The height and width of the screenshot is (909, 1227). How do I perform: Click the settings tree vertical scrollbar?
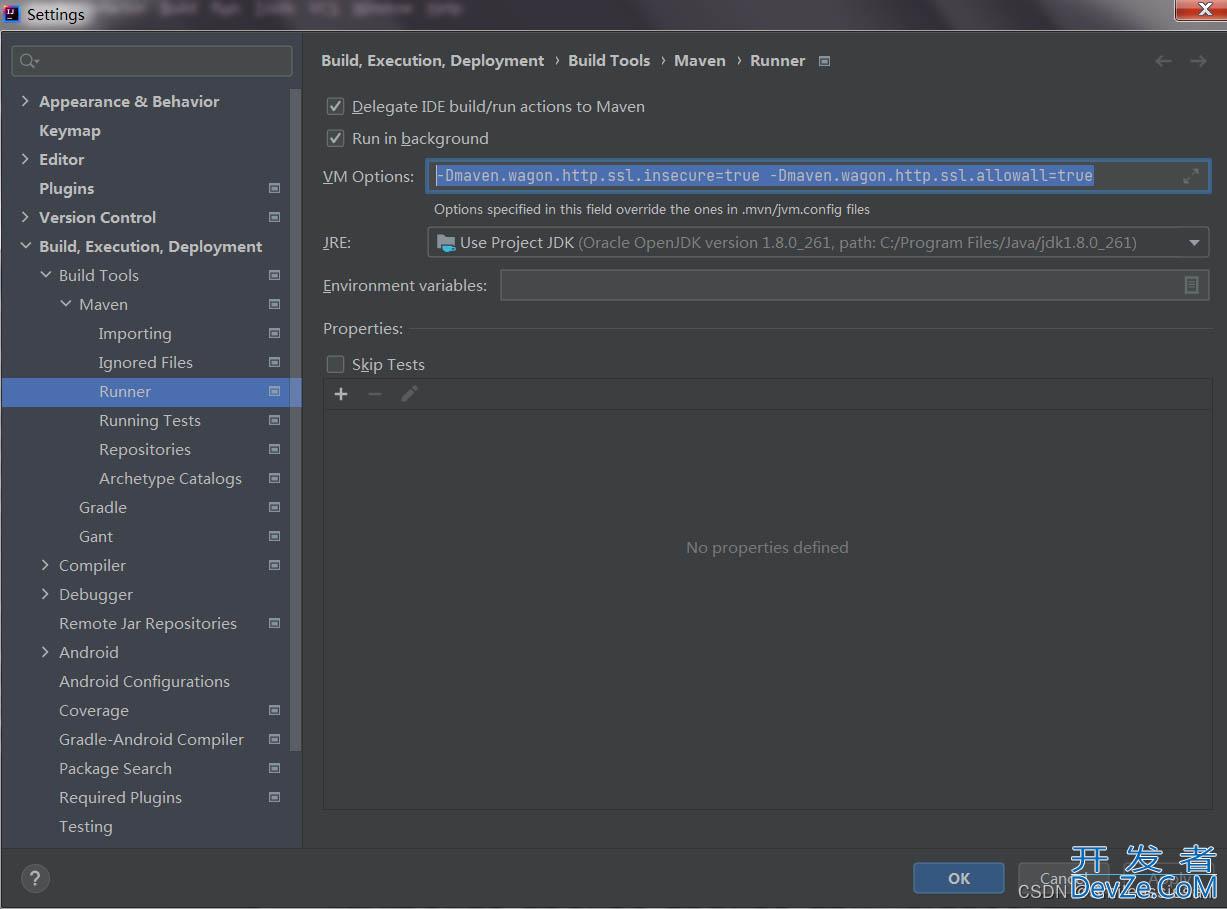[295, 420]
